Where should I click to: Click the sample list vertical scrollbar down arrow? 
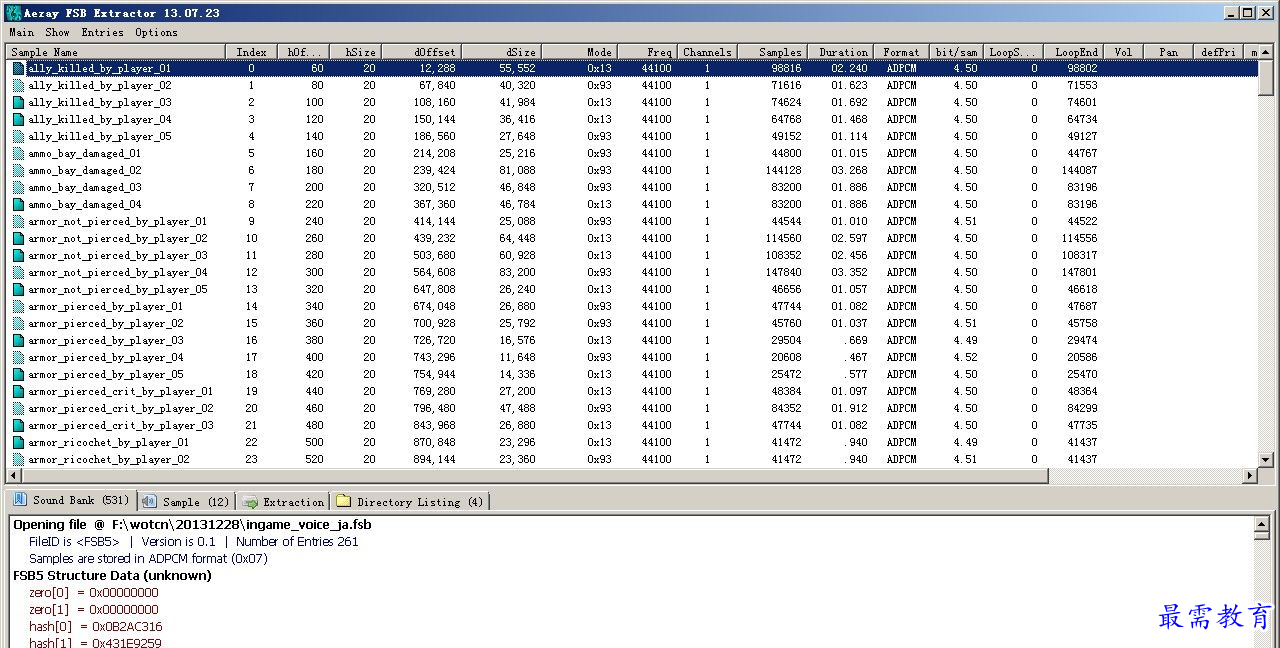coord(1265,460)
